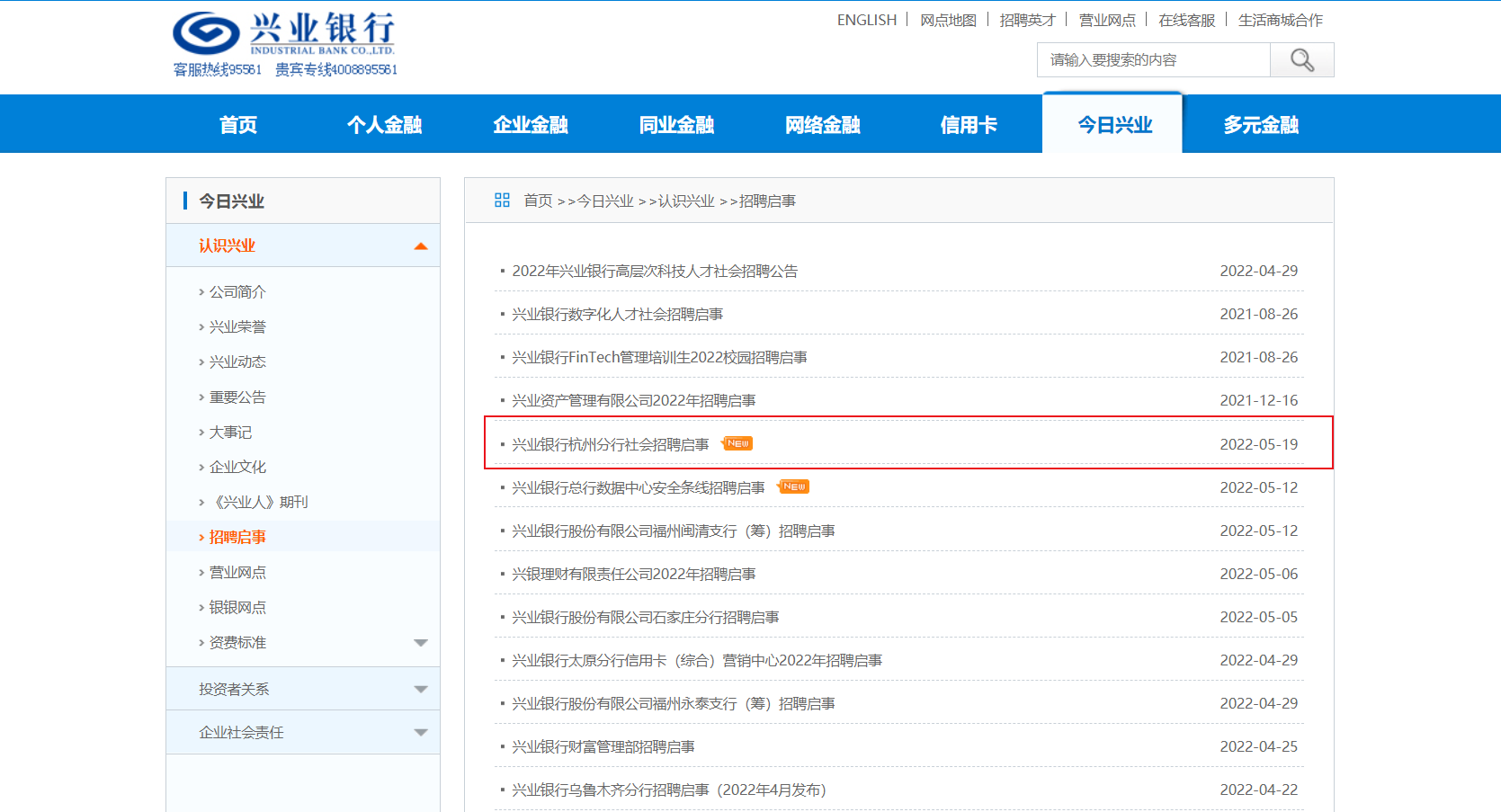Open 资费标准 in the sidebar

coord(237,642)
